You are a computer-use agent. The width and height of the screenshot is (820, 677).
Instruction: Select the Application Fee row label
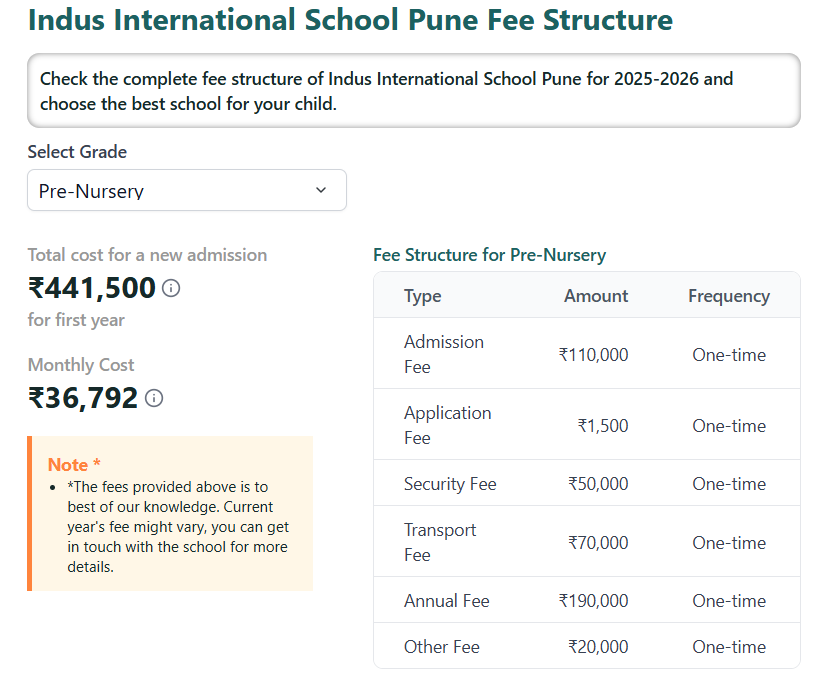tap(447, 425)
